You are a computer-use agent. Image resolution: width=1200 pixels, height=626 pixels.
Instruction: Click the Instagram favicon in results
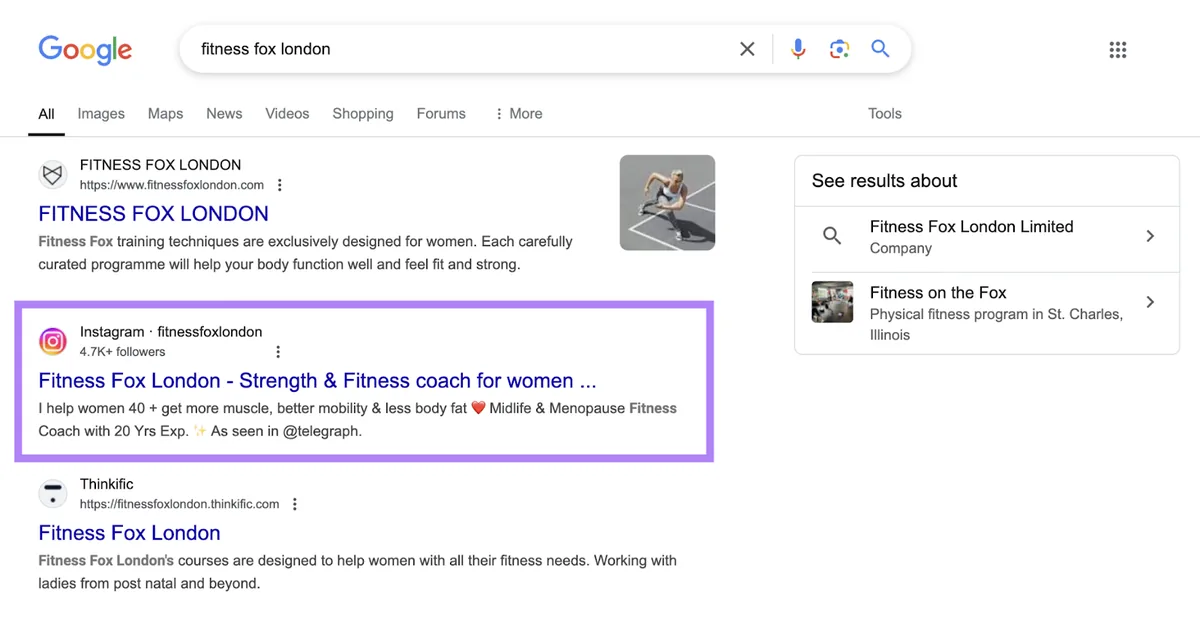[53, 342]
